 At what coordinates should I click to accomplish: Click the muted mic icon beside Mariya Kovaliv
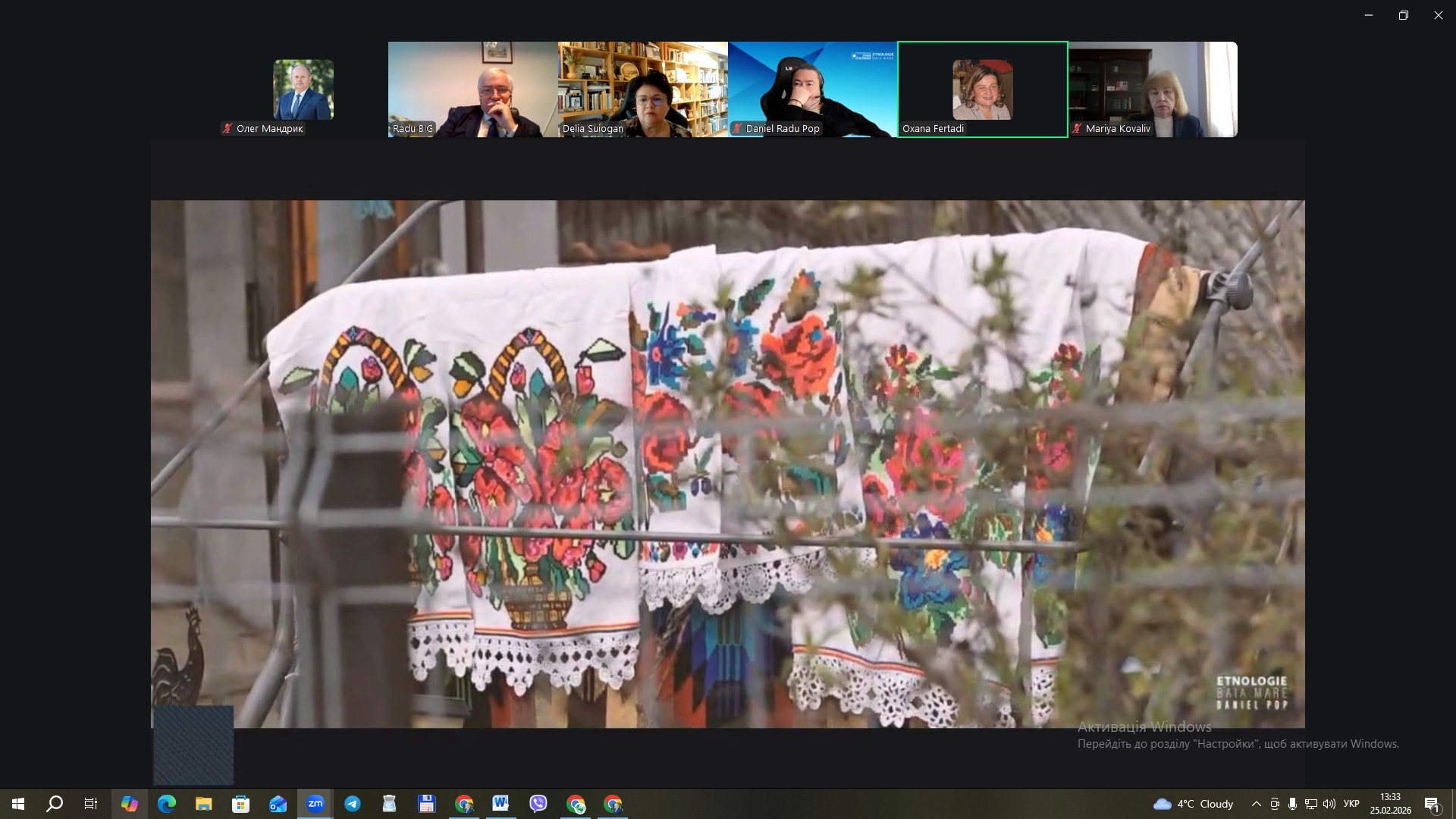1077,129
